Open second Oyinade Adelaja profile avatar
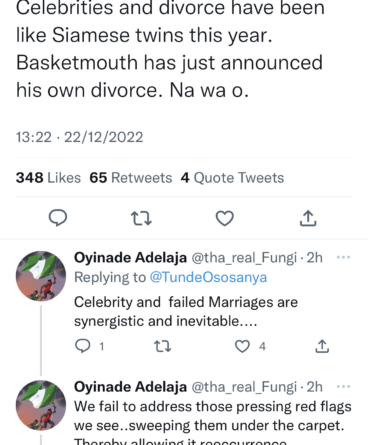This screenshot has height=445, width=368. click(x=41, y=405)
